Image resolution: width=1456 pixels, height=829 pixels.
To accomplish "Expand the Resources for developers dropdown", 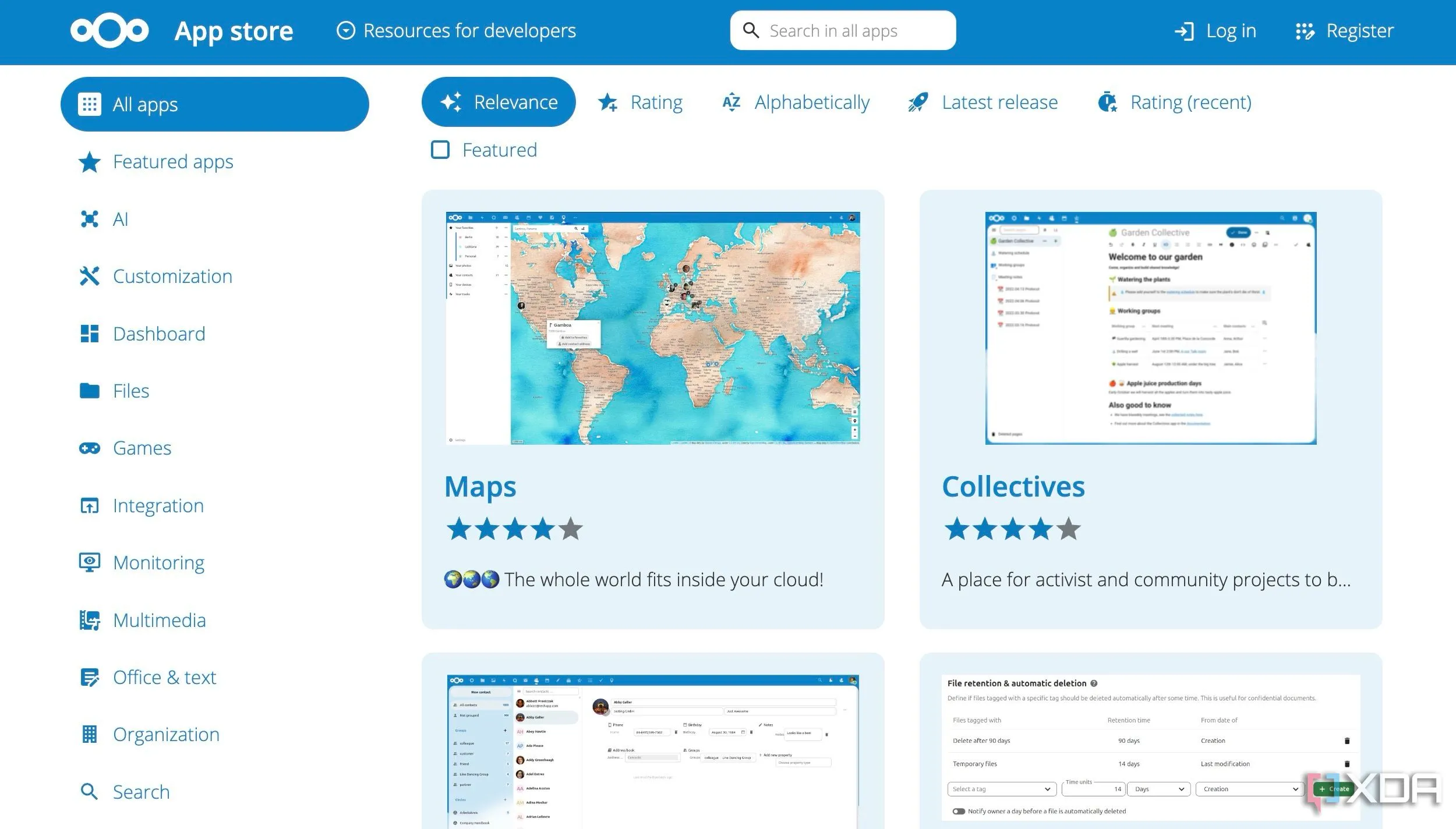I will click(x=457, y=30).
